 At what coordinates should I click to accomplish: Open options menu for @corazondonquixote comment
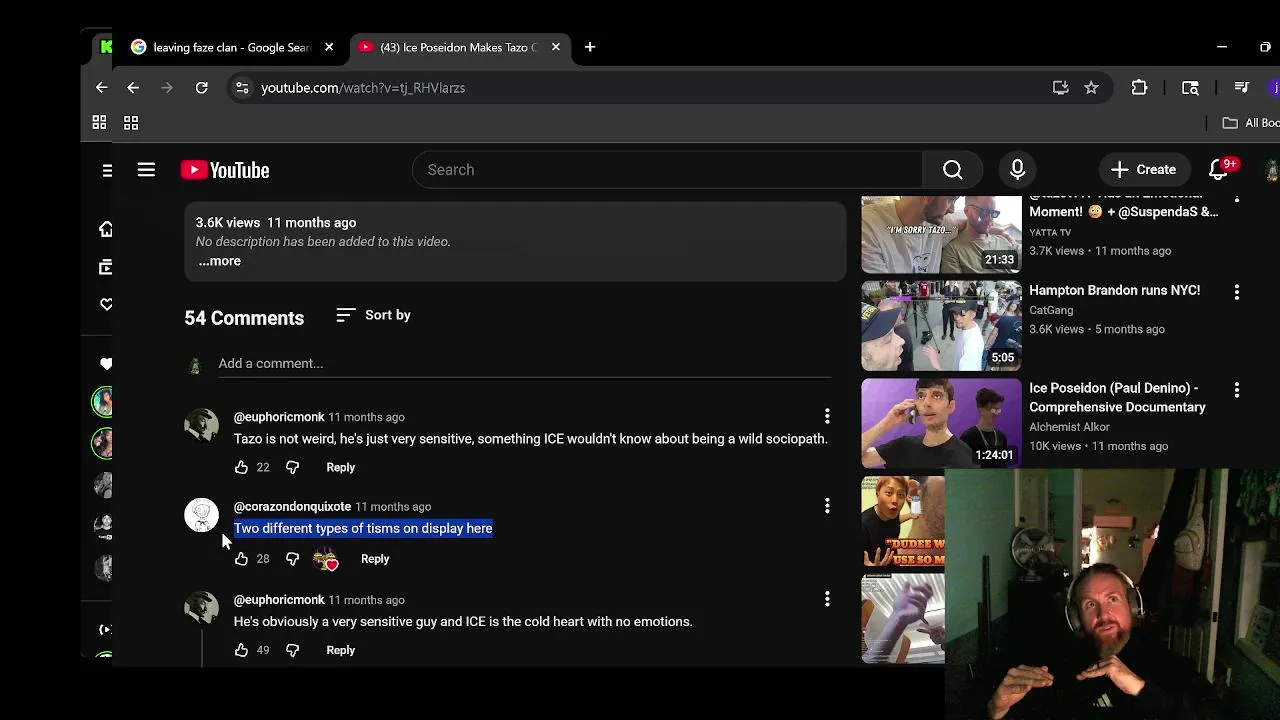click(x=827, y=507)
